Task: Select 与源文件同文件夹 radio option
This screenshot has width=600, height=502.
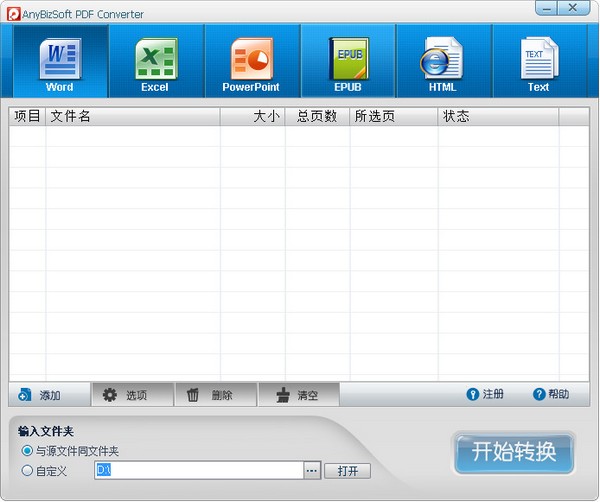Action: click(x=27, y=451)
